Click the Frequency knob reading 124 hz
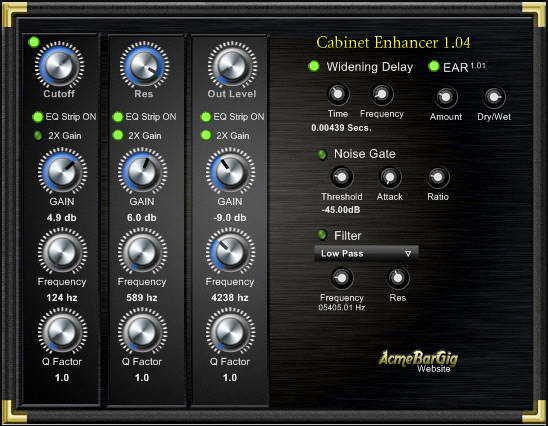Viewport: 548px width, 426px height. (x=62, y=251)
